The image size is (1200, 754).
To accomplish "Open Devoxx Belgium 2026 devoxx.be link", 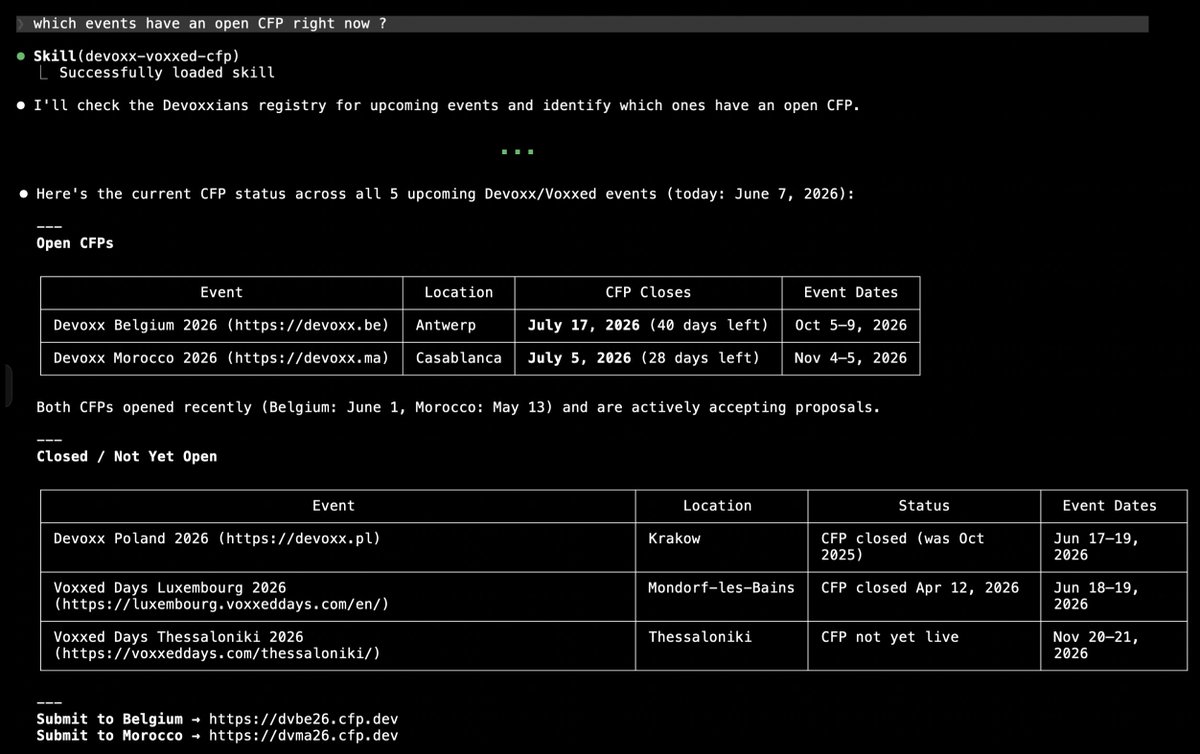I will coord(308,325).
